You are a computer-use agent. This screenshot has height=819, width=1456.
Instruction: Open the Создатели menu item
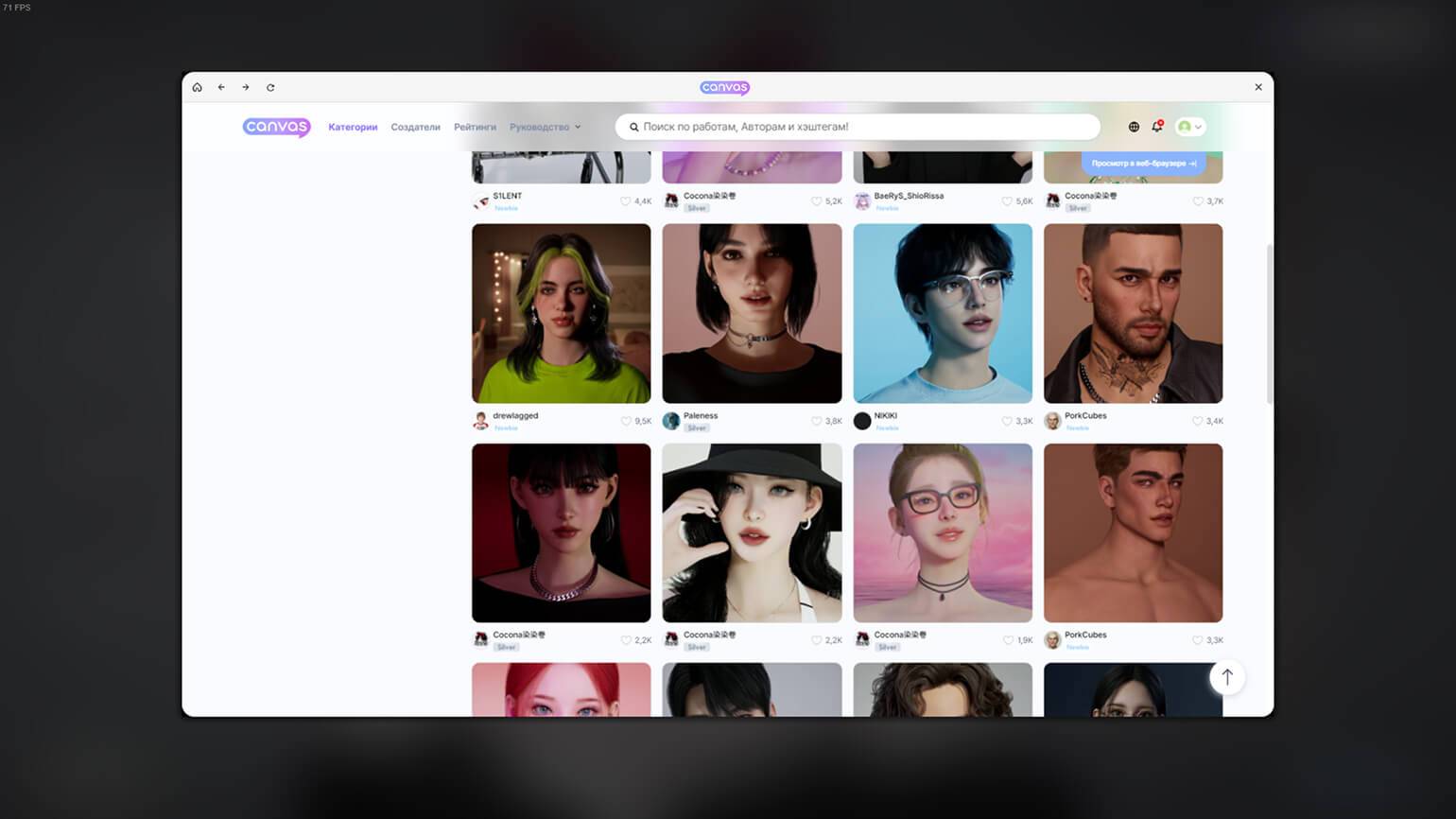[x=415, y=127]
